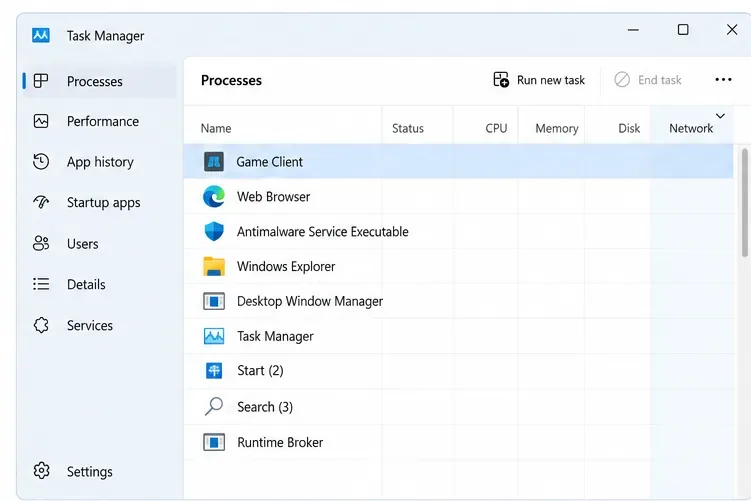Go to the Users page

(x=82, y=244)
